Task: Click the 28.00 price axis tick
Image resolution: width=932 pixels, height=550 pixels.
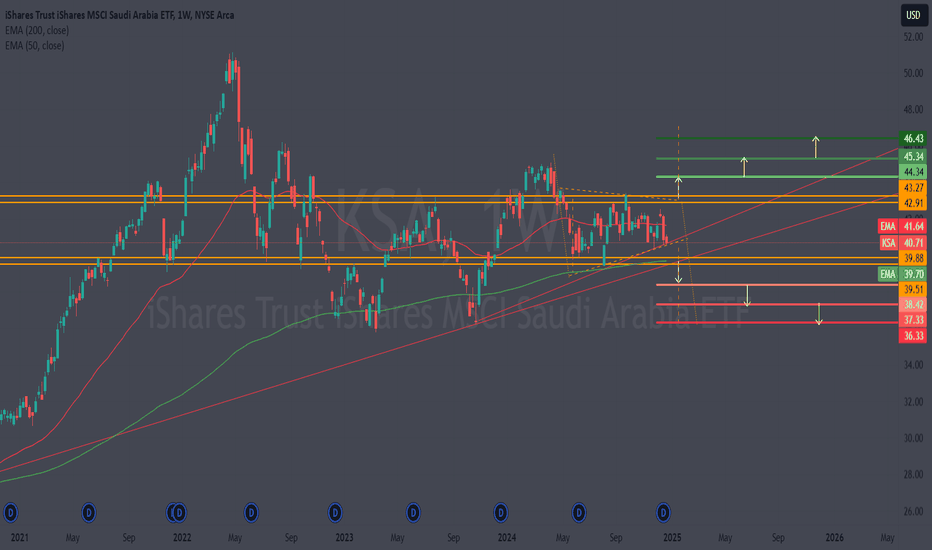Action: pyautogui.click(x=913, y=474)
